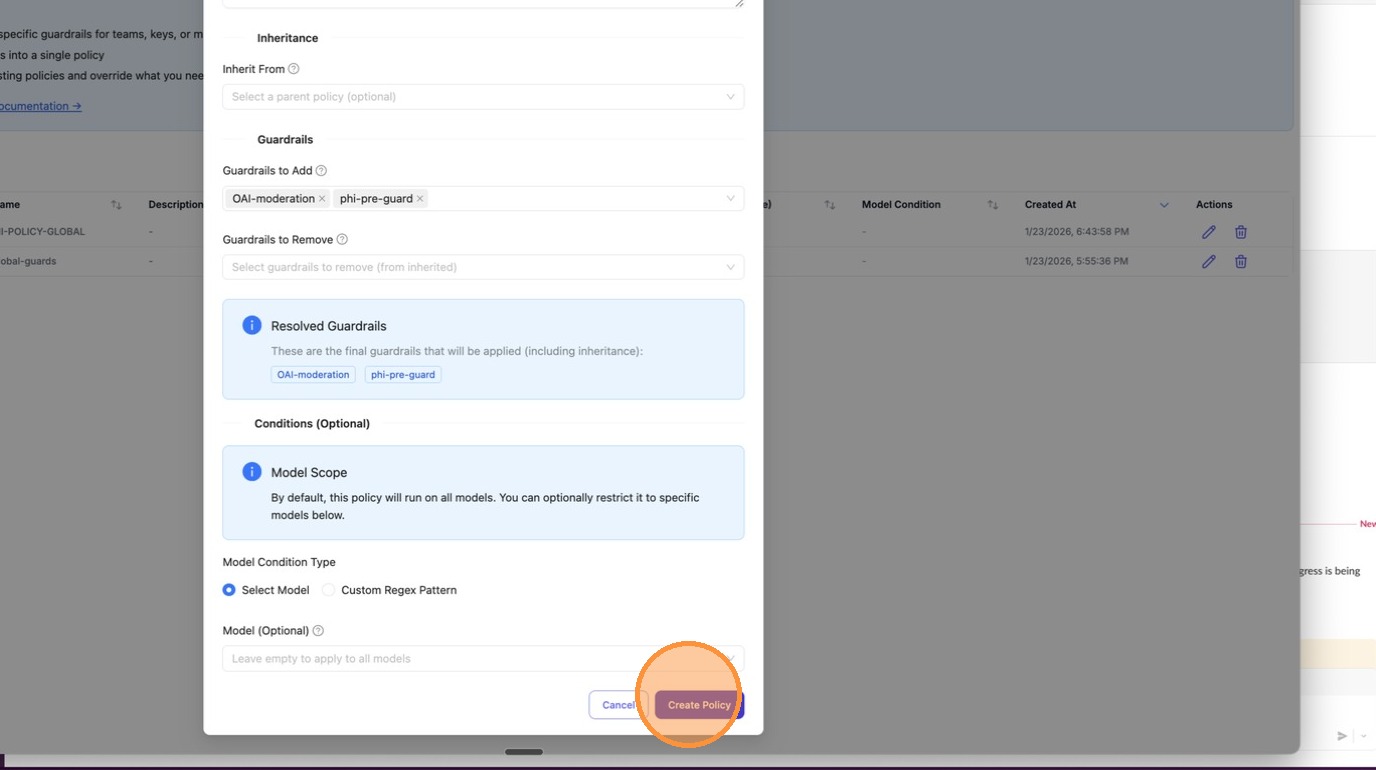Edit the policy created at 5:55:36 PM
The height and width of the screenshot is (770, 1376).
pos(1209,262)
